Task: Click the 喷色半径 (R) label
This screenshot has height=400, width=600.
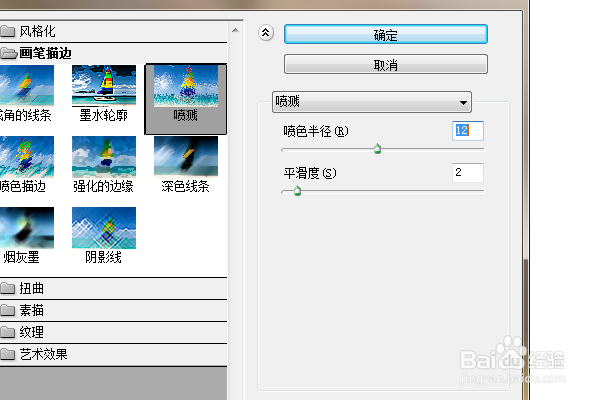Action: 316,131
